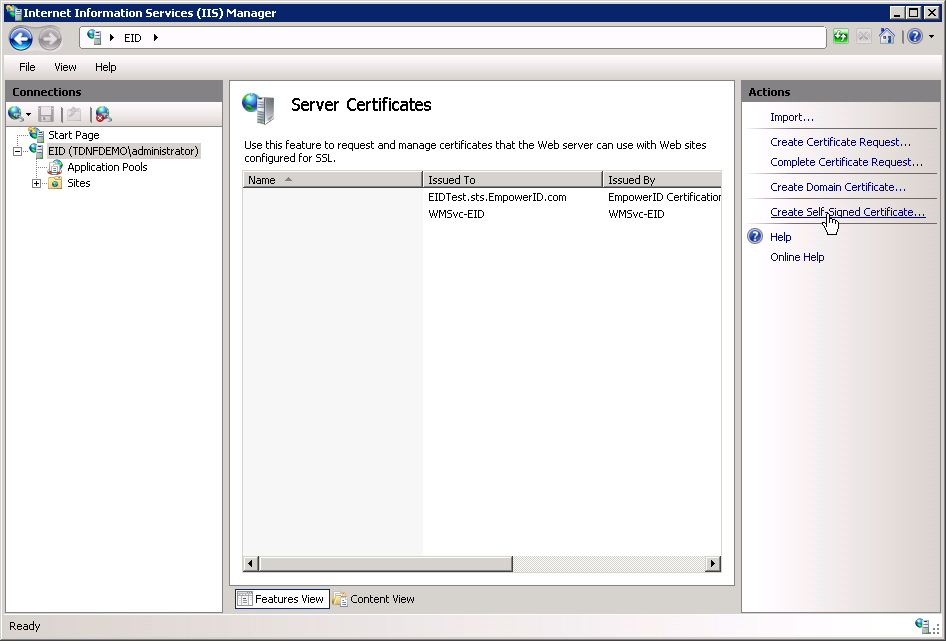Click Create Self-Signed Certificate link

point(848,211)
